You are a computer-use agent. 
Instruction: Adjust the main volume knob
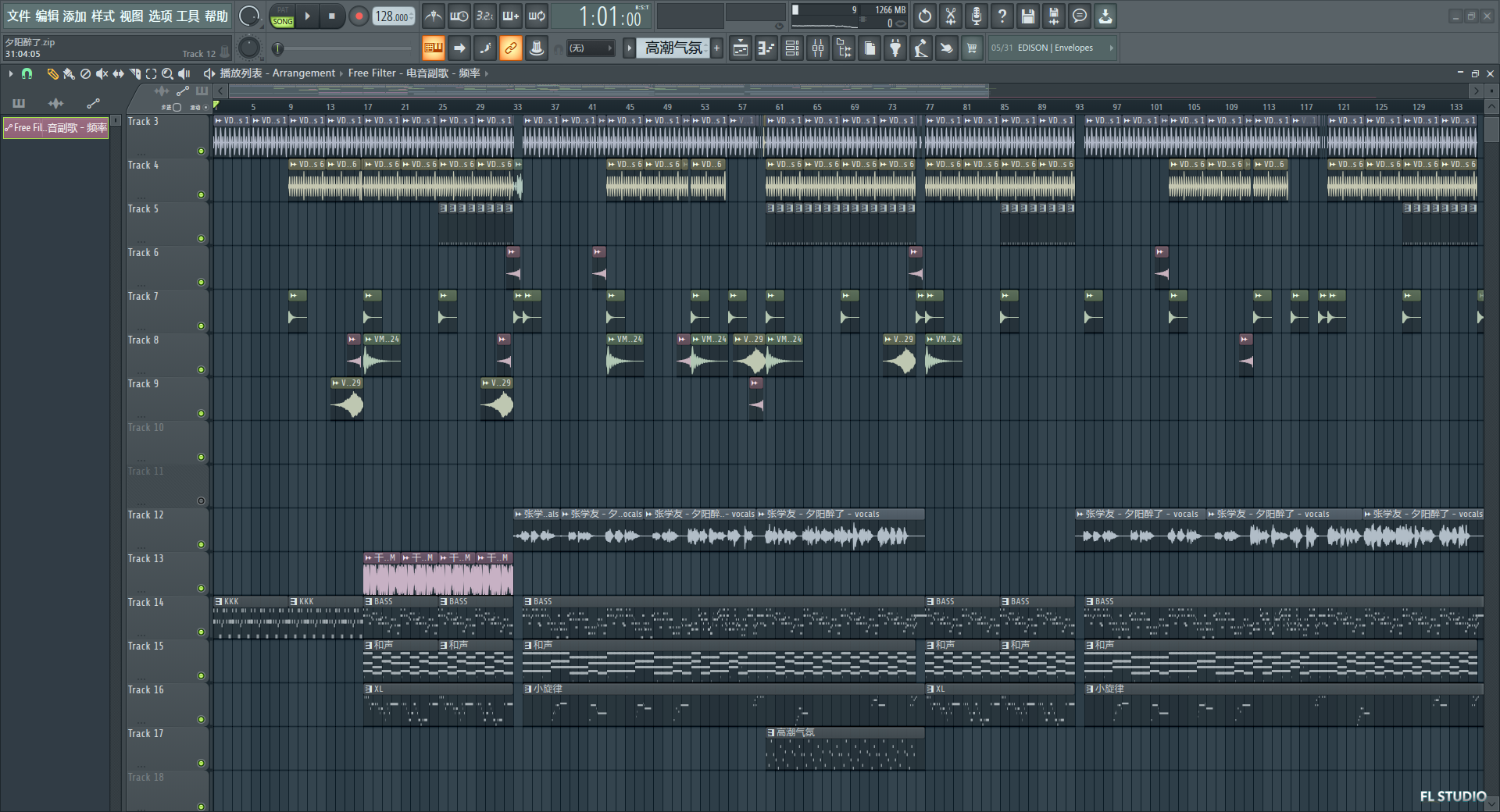click(249, 16)
